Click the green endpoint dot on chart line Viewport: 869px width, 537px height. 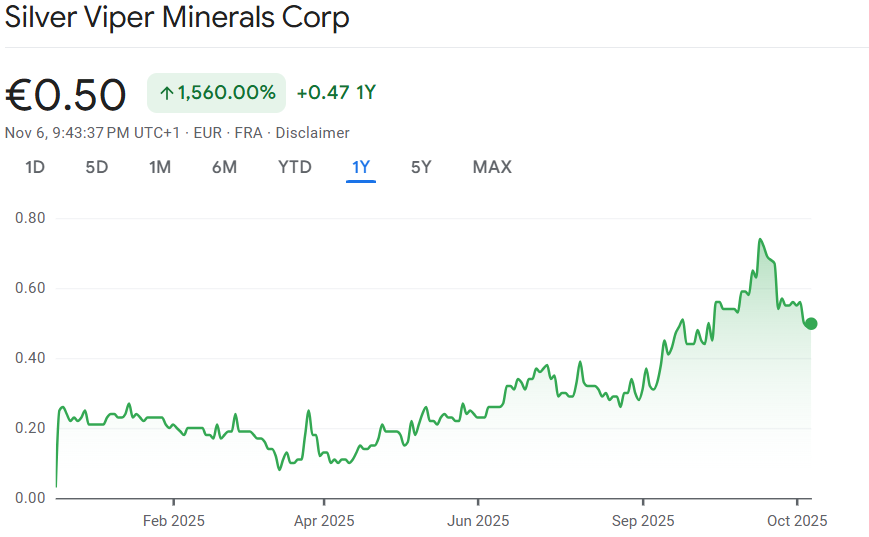click(x=811, y=323)
